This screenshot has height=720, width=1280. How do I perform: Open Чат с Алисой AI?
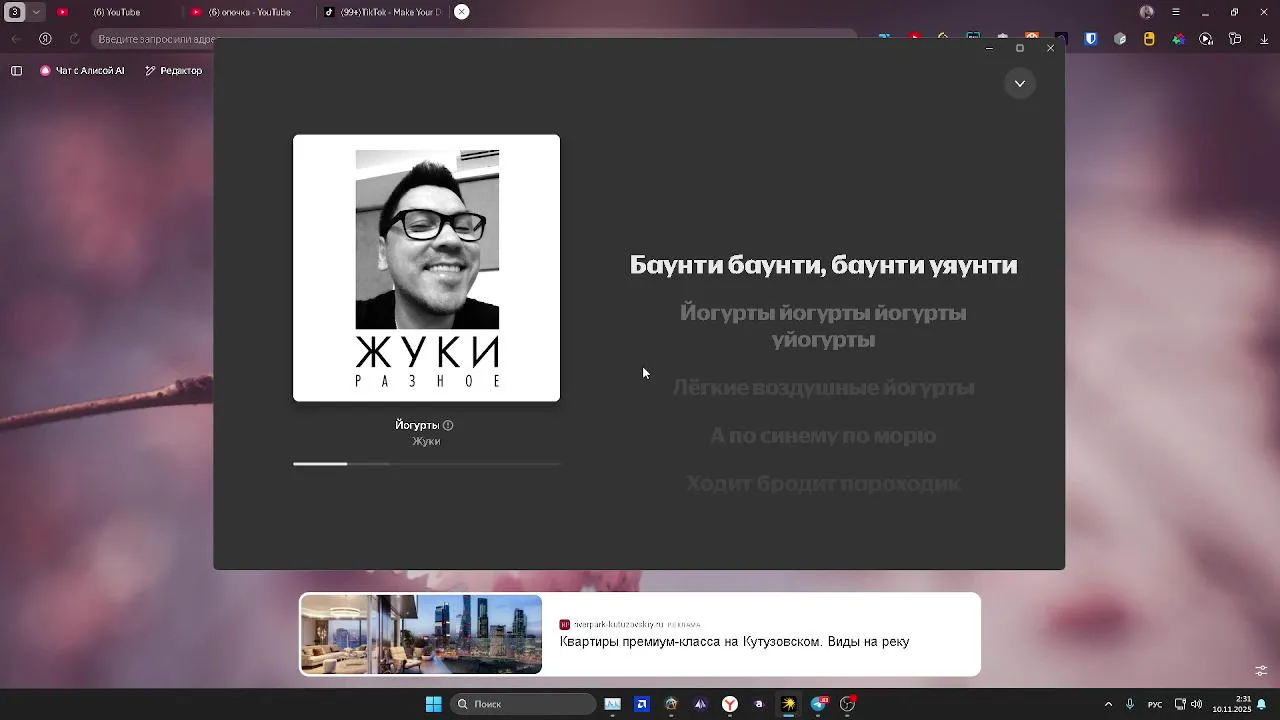coord(83,71)
